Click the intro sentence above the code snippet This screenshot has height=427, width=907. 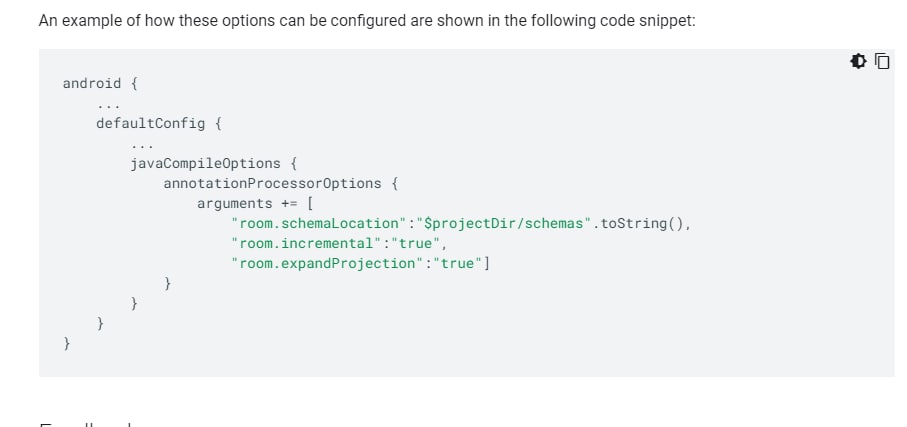point(367,21)
